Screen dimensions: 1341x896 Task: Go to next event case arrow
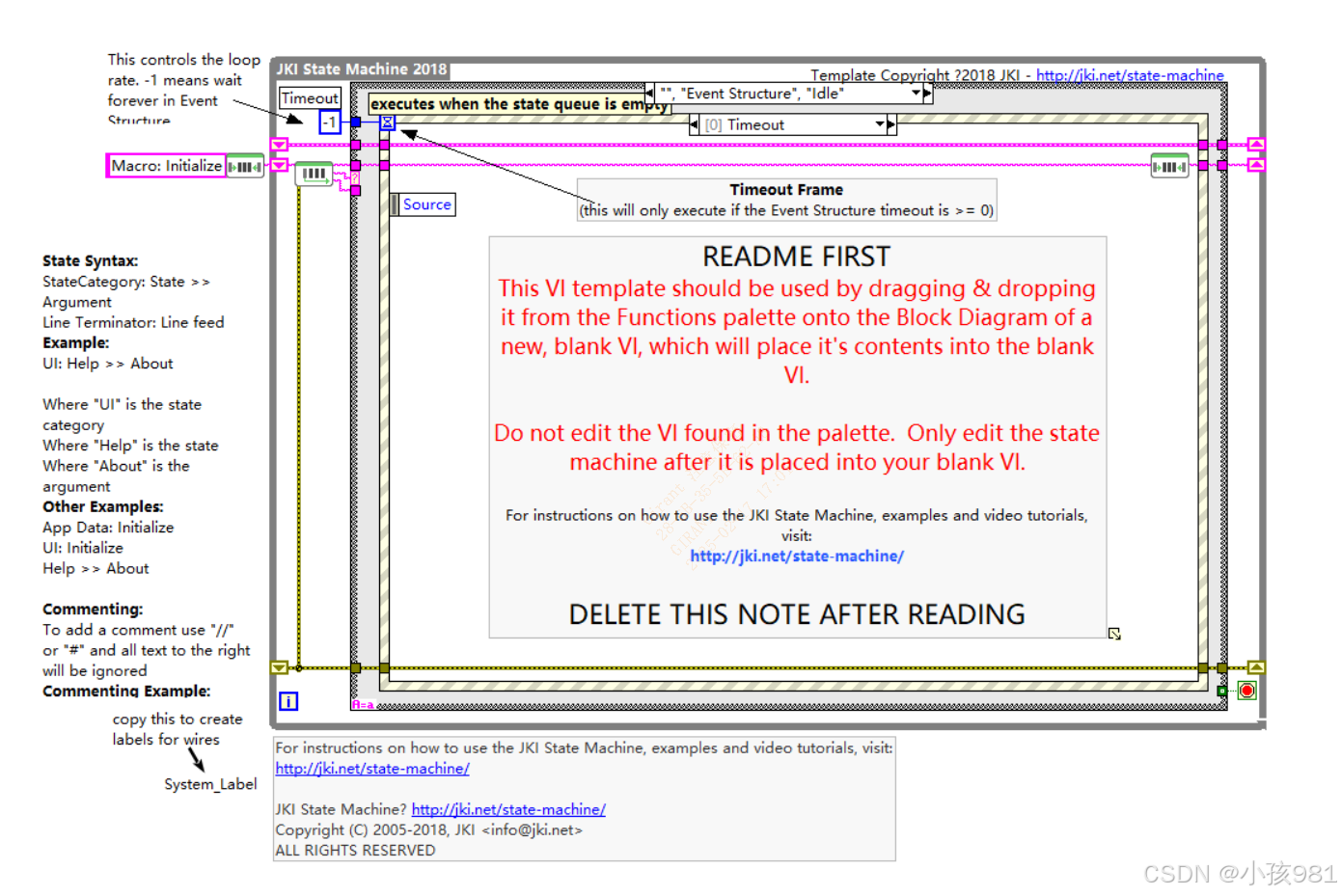(891, 124)
